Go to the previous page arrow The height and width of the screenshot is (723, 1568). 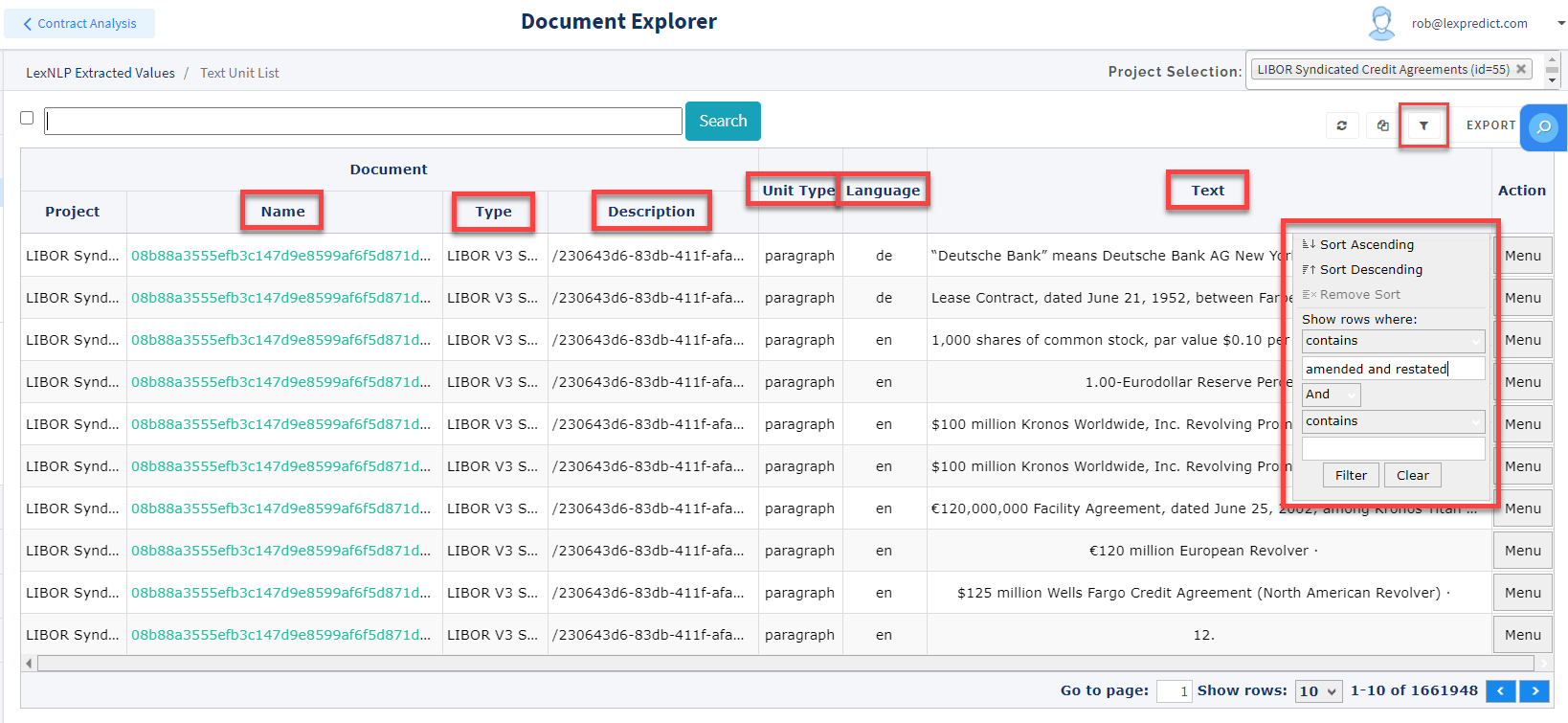pos(1500,690)
